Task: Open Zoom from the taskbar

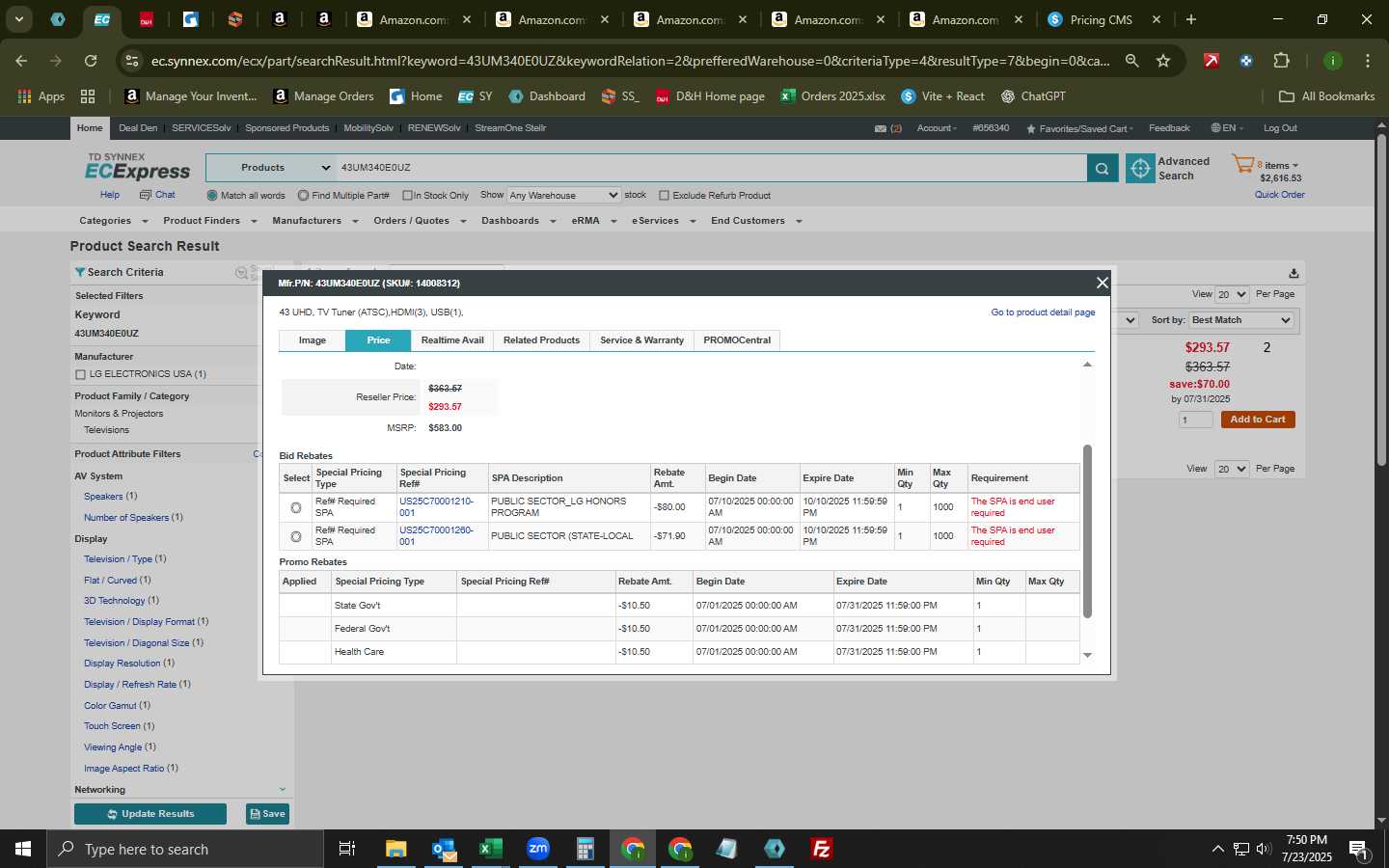Action: 538,849
